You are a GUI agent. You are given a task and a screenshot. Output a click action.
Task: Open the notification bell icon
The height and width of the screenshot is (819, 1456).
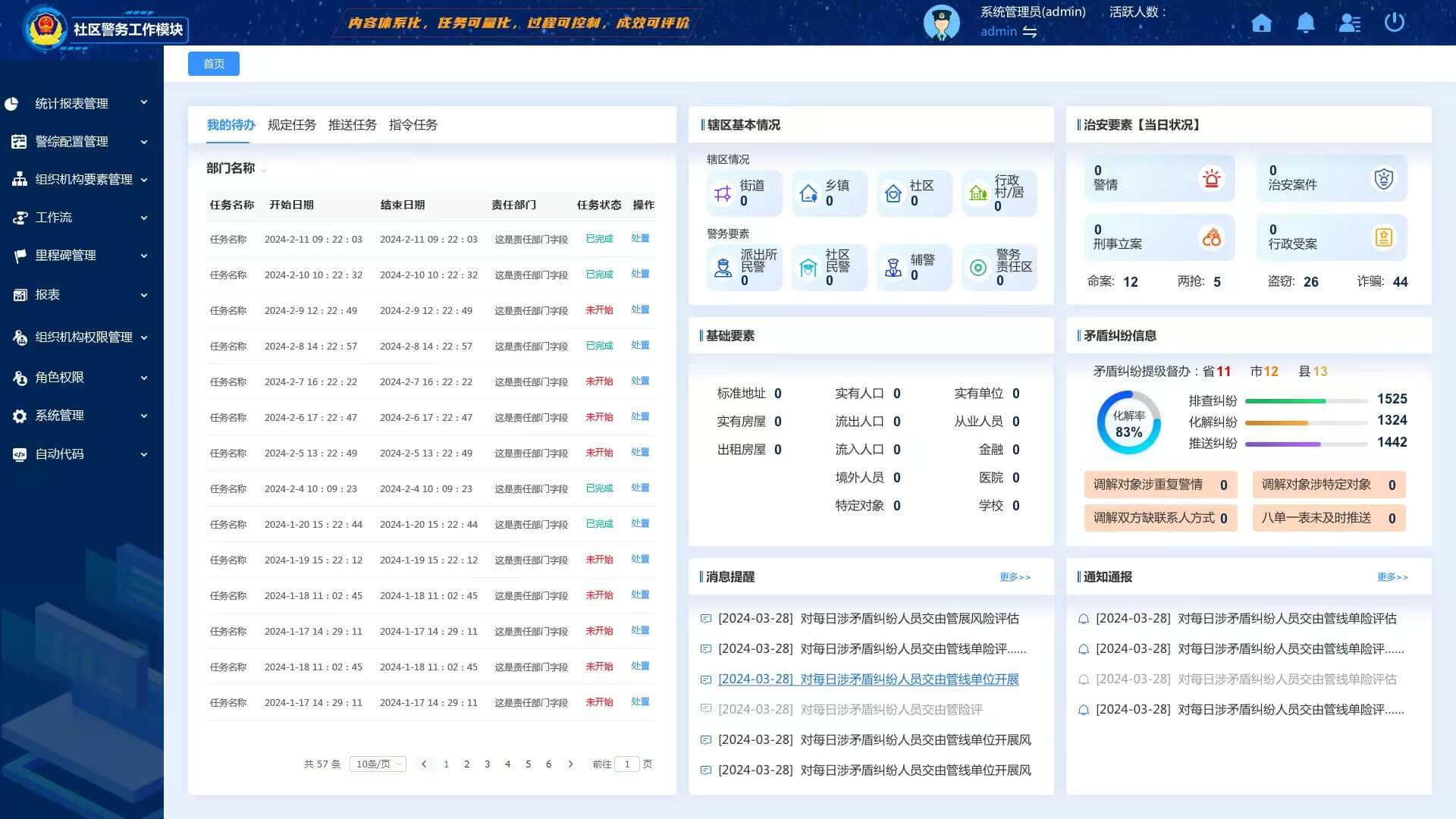[1305, 23]
